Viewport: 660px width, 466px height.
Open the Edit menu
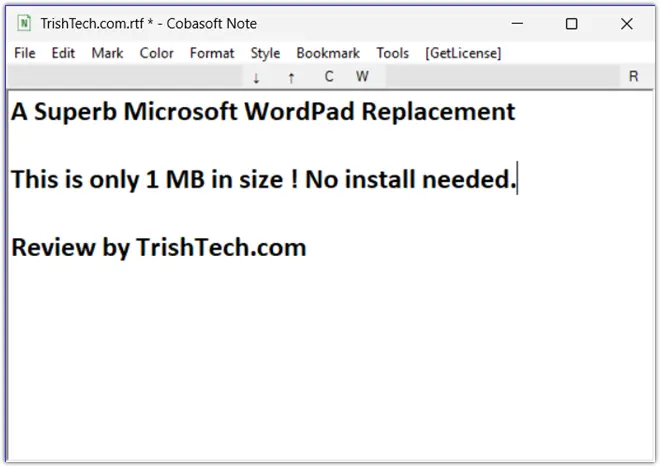pyautogui.click(x=63, y=53)
